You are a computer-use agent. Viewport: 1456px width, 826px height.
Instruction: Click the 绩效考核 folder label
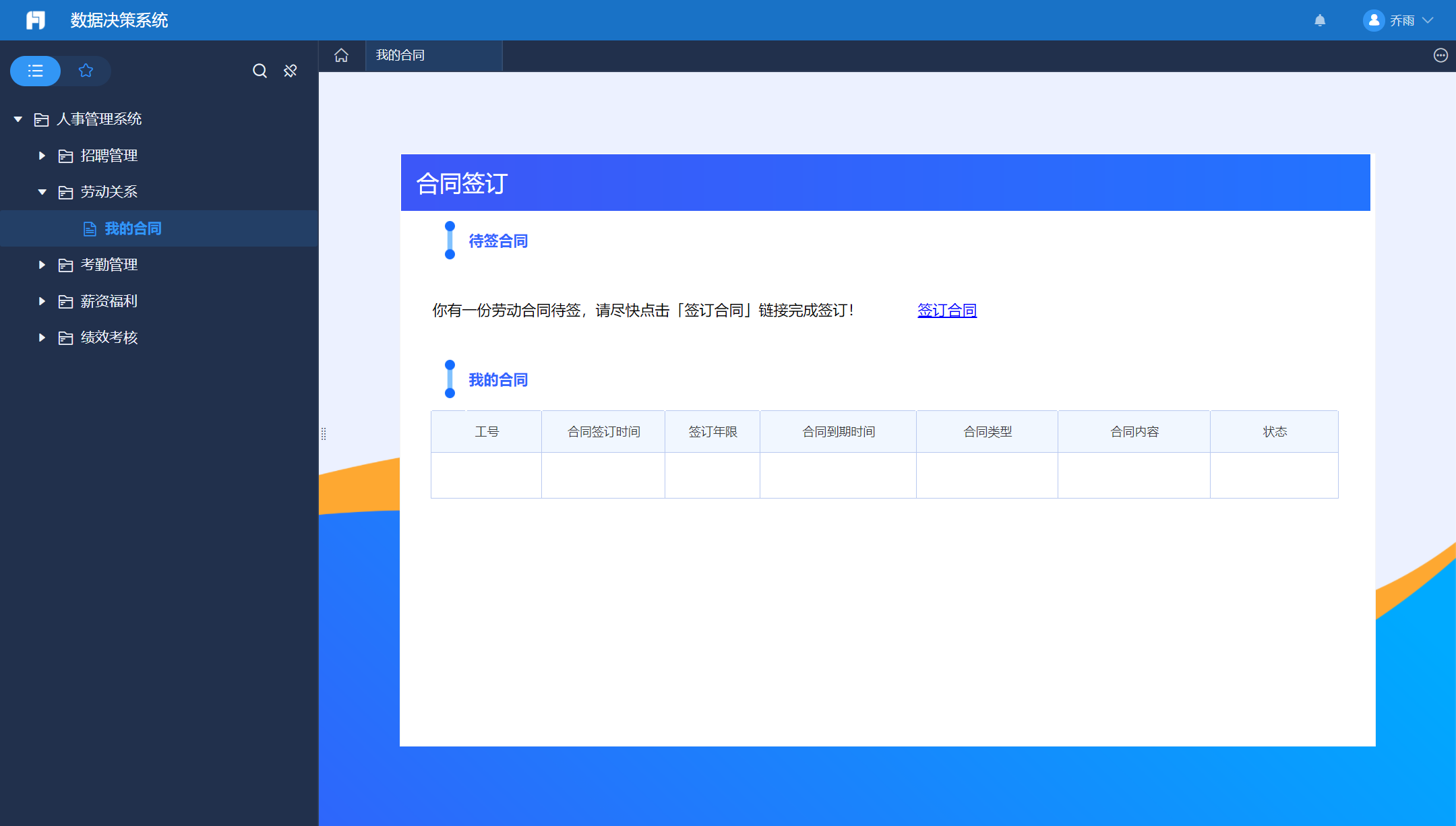[109, 338]
